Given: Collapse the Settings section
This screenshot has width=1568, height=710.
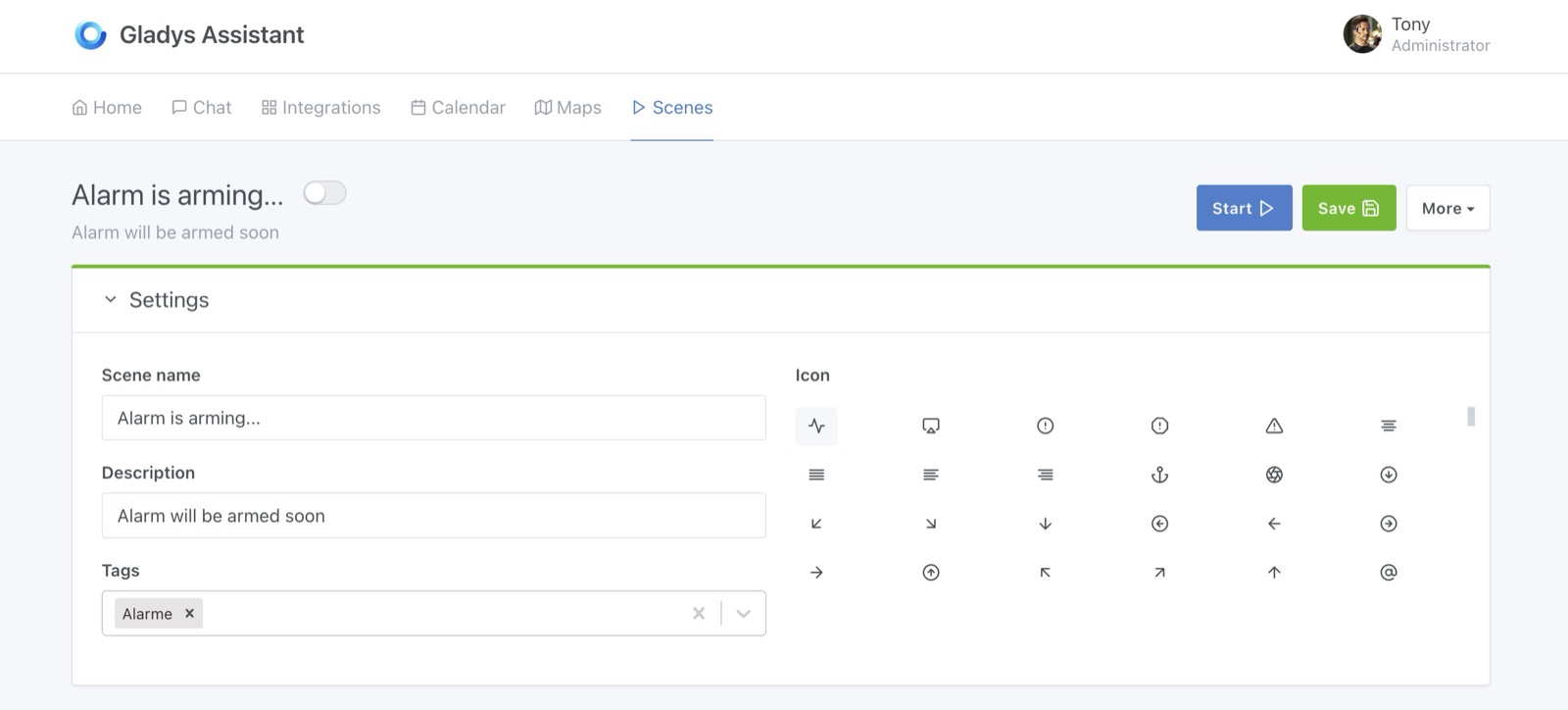Looking at the screenshot, I should click(111, 300).
